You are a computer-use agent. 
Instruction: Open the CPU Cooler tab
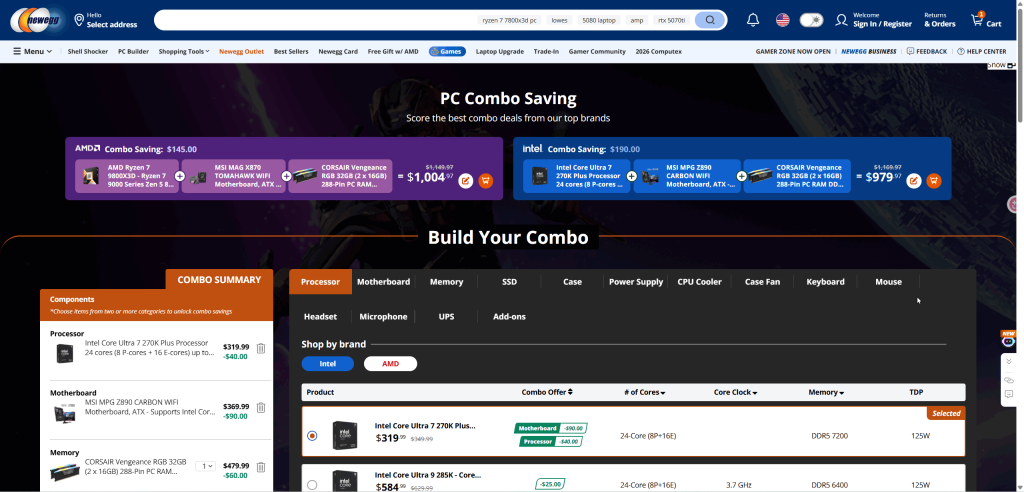699,282
